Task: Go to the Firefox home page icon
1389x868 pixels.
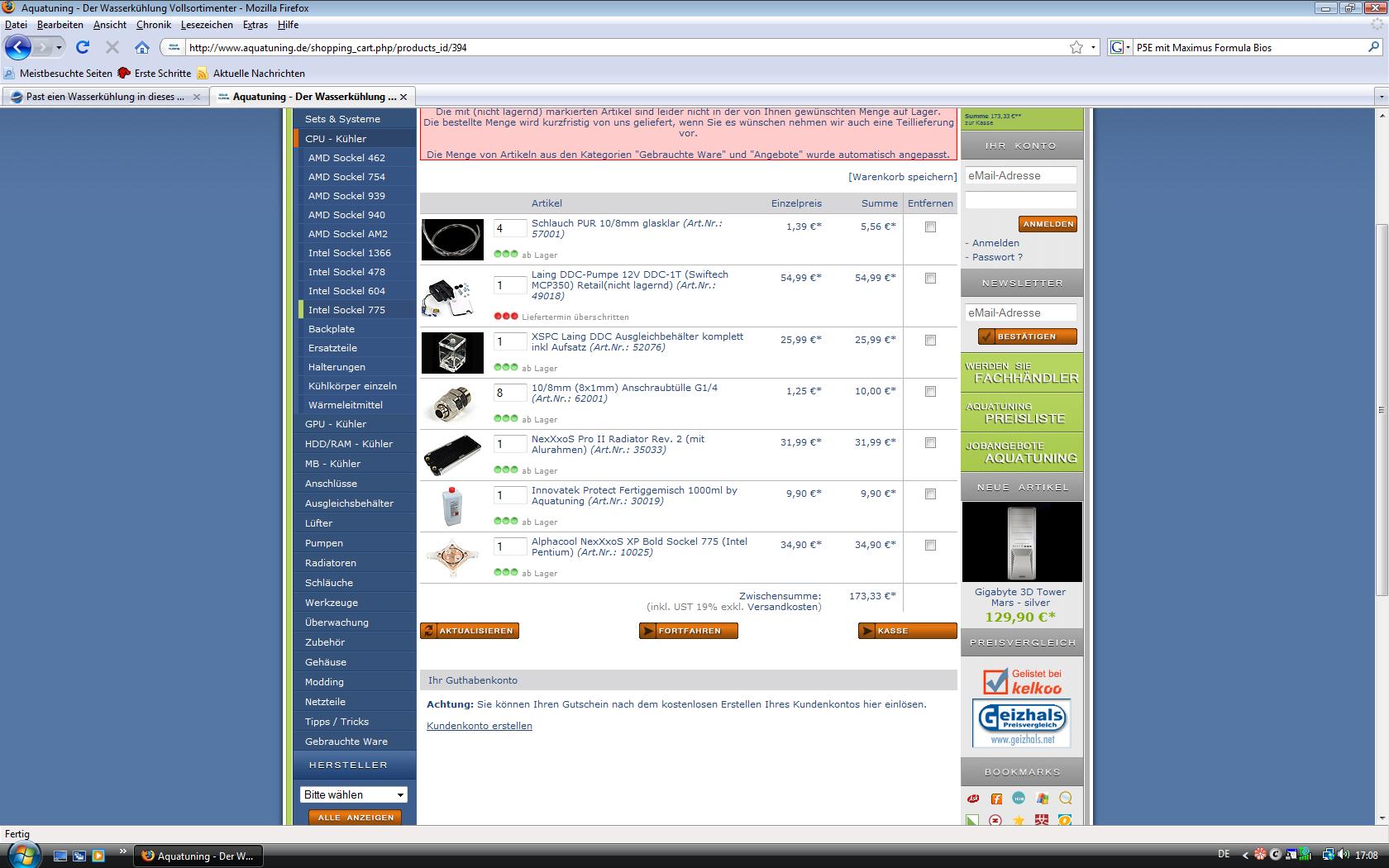Action: [x=142, y=47]
